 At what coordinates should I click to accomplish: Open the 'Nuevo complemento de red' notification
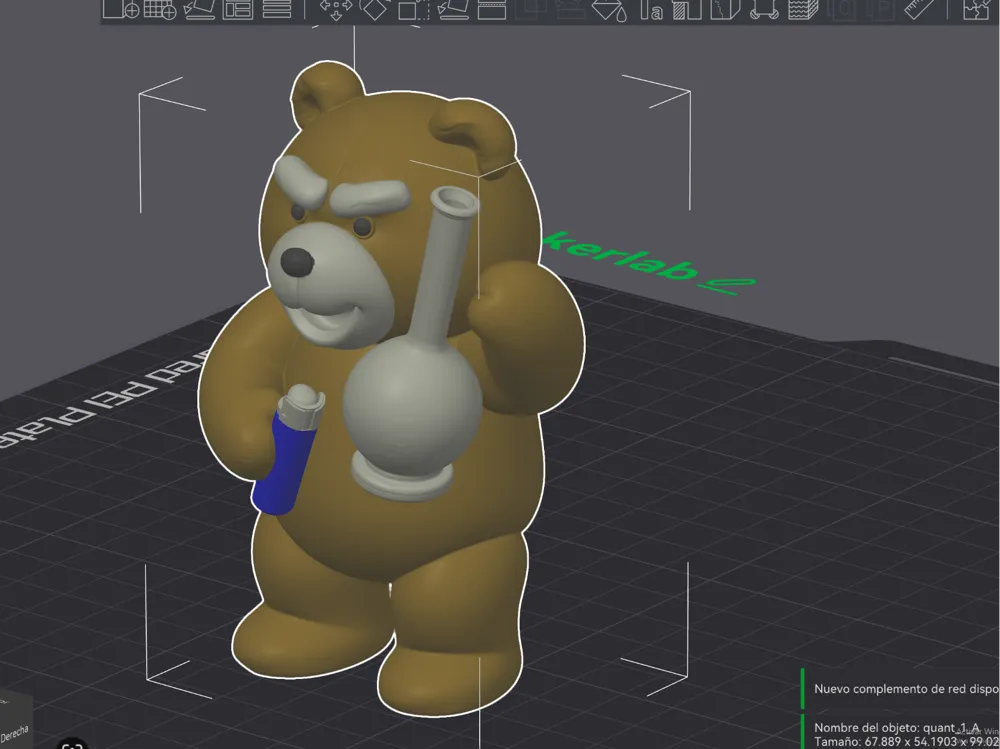[901, 689]
